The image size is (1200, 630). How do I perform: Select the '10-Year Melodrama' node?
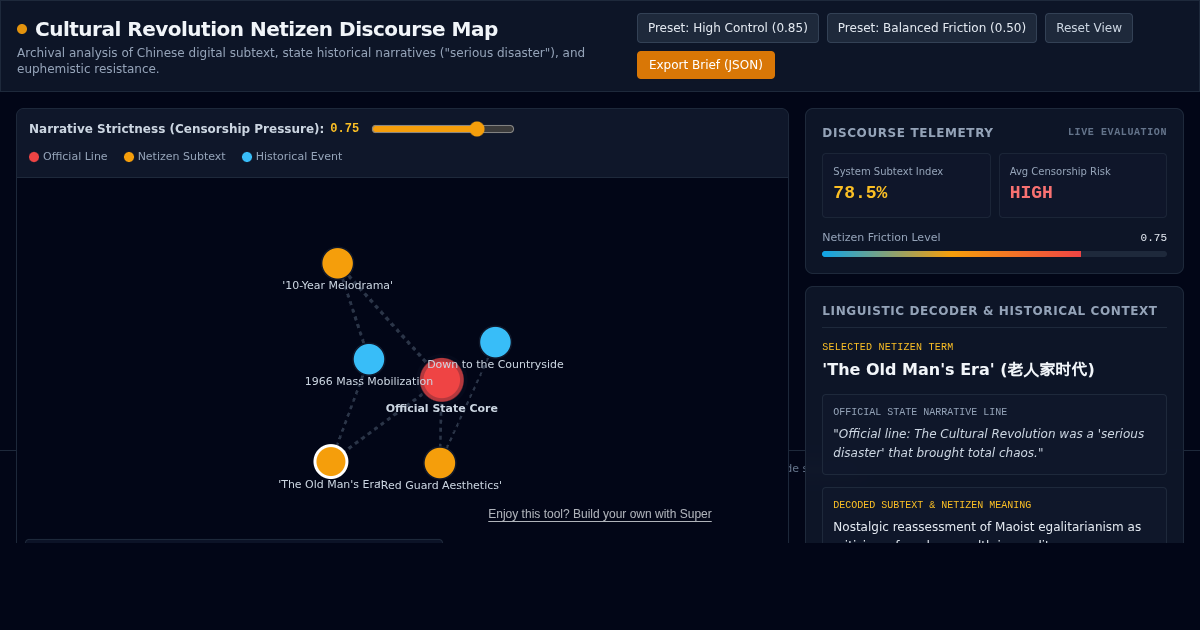(x=338, y=263)
